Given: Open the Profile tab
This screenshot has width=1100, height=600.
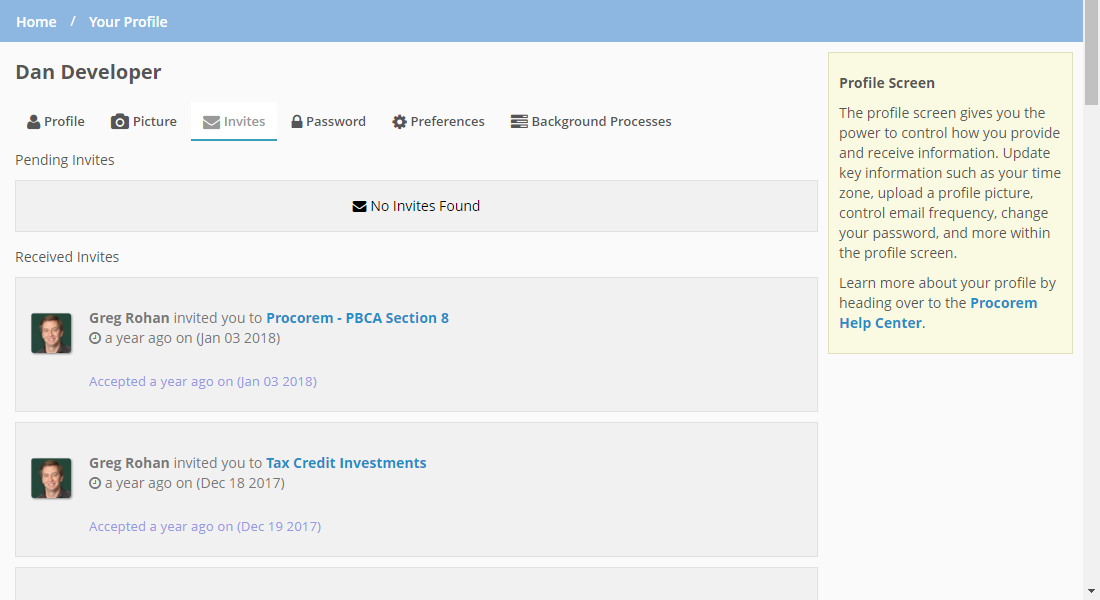Looking at the screenshot, I should coord(56,121).
